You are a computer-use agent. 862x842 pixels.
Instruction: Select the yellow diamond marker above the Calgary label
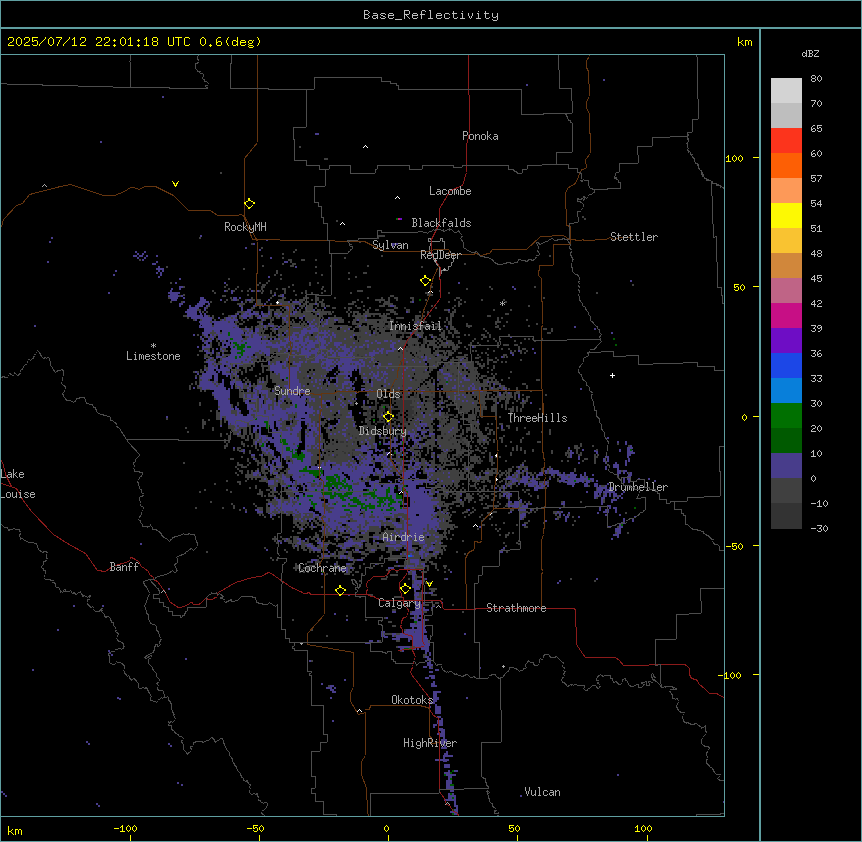point(405,589)
